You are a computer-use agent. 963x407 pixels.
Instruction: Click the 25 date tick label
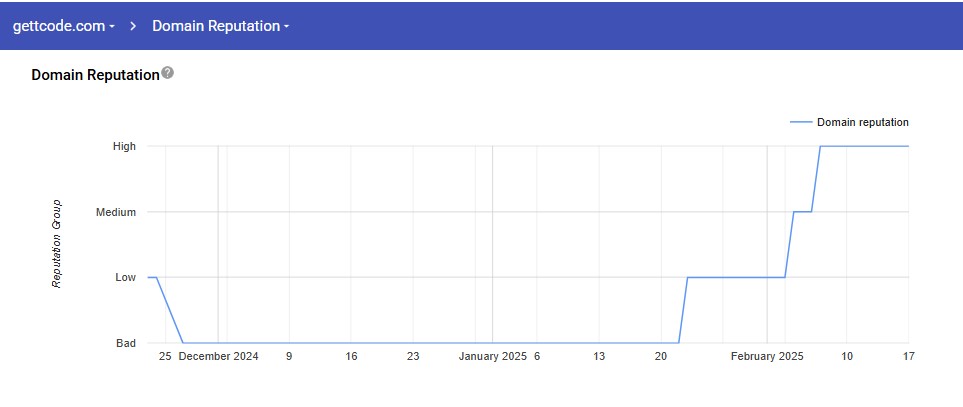[x=165, y=356]
